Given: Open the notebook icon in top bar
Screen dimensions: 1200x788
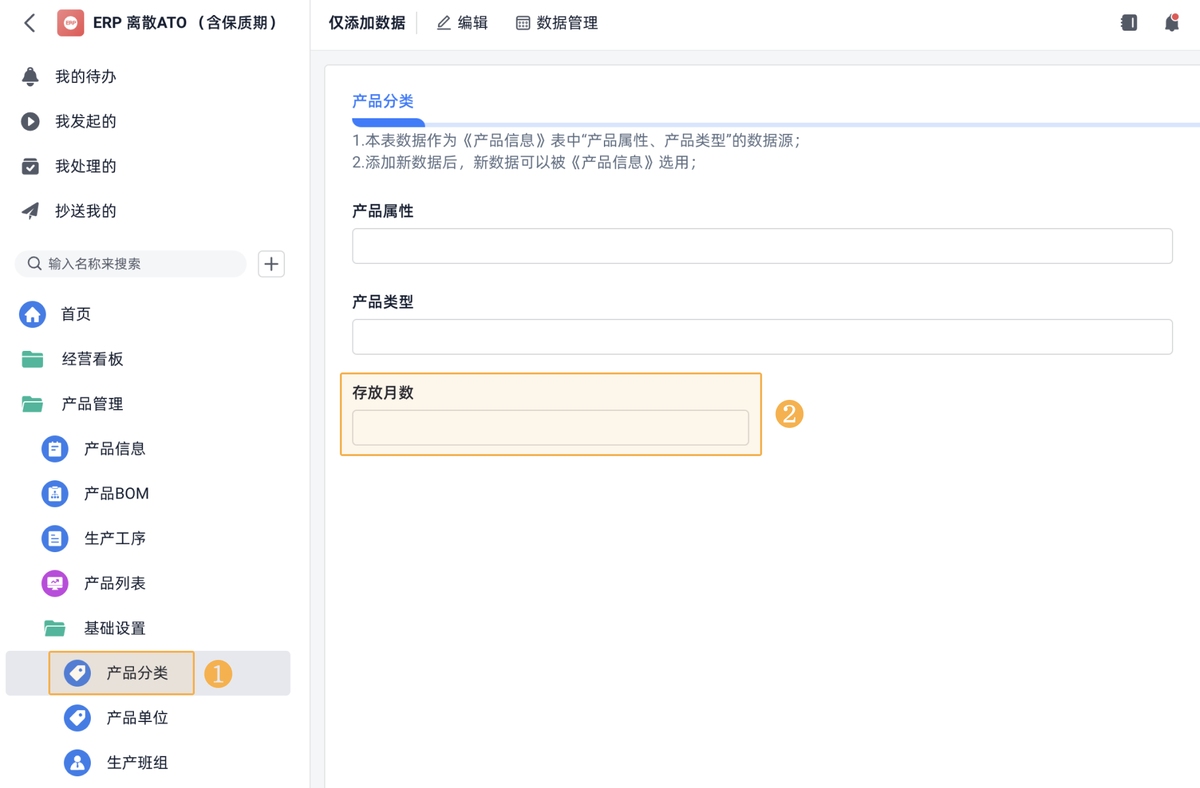Looking at the screenshot, I should (1129, 23).
